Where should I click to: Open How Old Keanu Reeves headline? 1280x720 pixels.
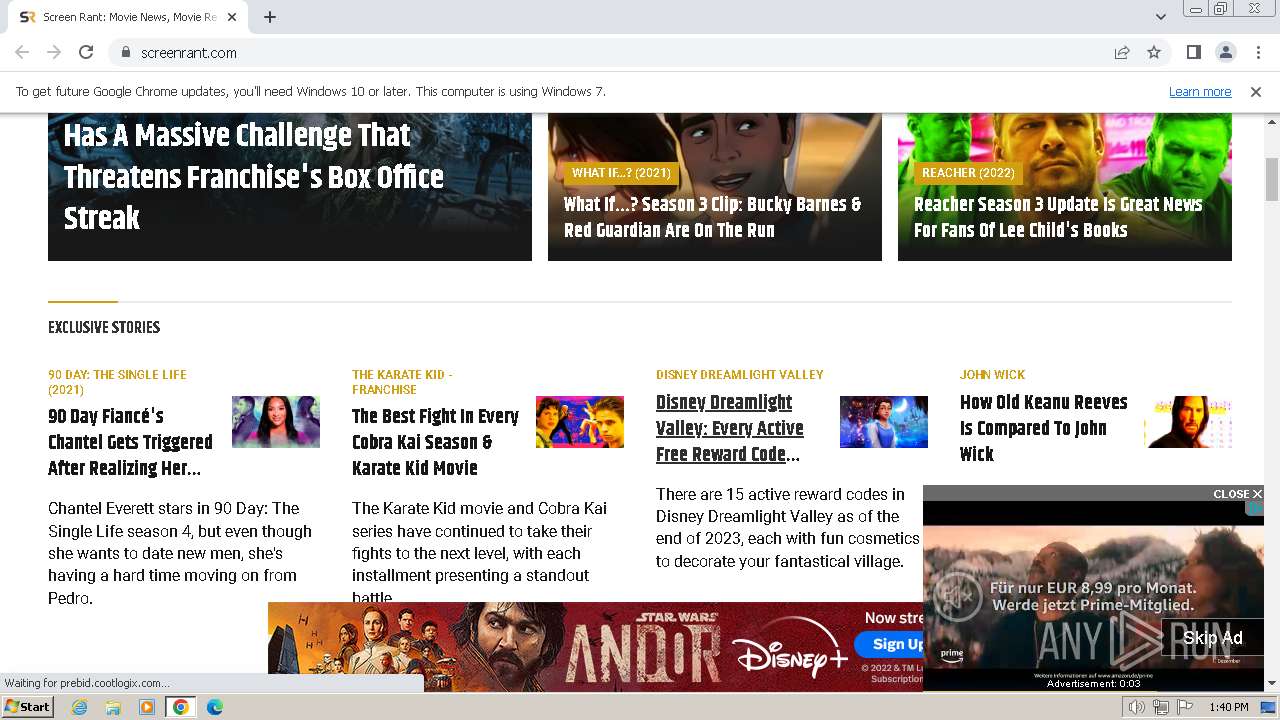click(1043, 428)
